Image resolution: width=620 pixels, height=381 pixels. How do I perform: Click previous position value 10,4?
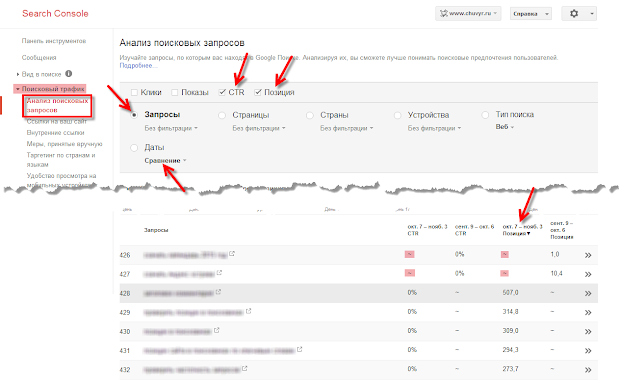pos(556,273)
